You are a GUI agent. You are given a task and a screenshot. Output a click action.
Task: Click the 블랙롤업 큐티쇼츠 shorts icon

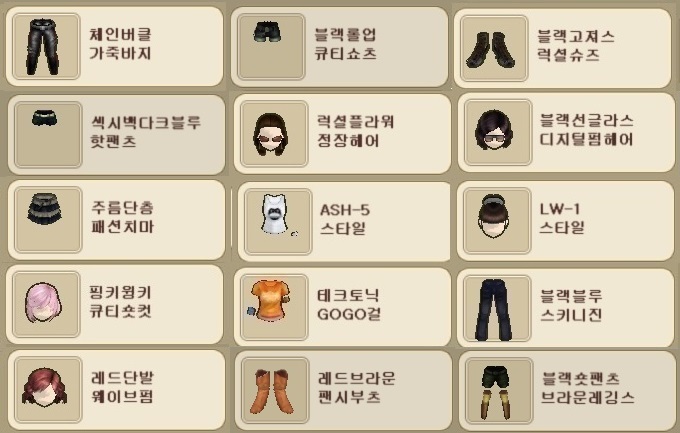[271, 46]
